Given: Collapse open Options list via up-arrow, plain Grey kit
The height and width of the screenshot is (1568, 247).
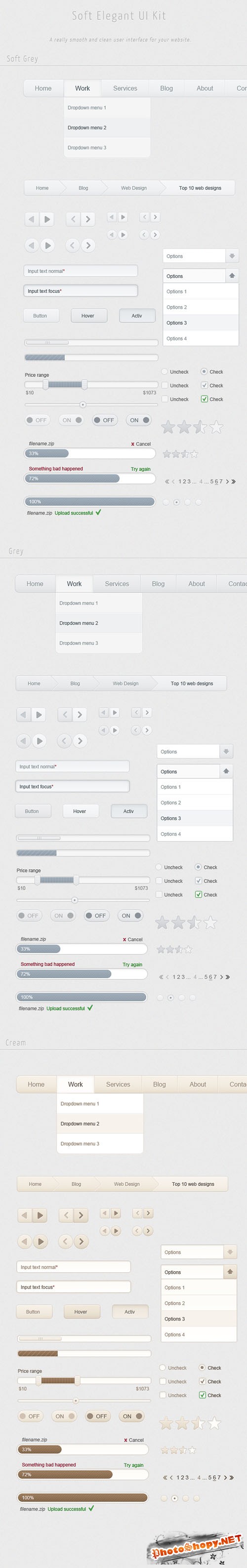Looking at the screenshot, I should (226, 771).
